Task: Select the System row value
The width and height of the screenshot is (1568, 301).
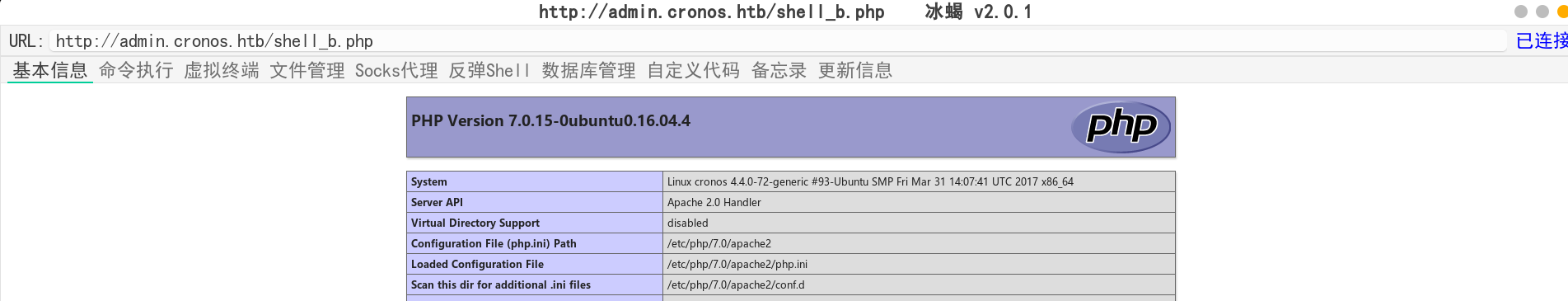Action: coord(870,181)
